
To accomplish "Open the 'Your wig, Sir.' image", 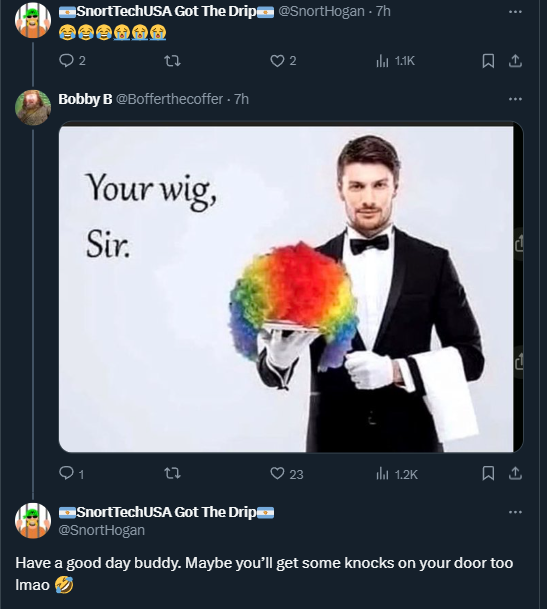I will [x=291, y=287].
